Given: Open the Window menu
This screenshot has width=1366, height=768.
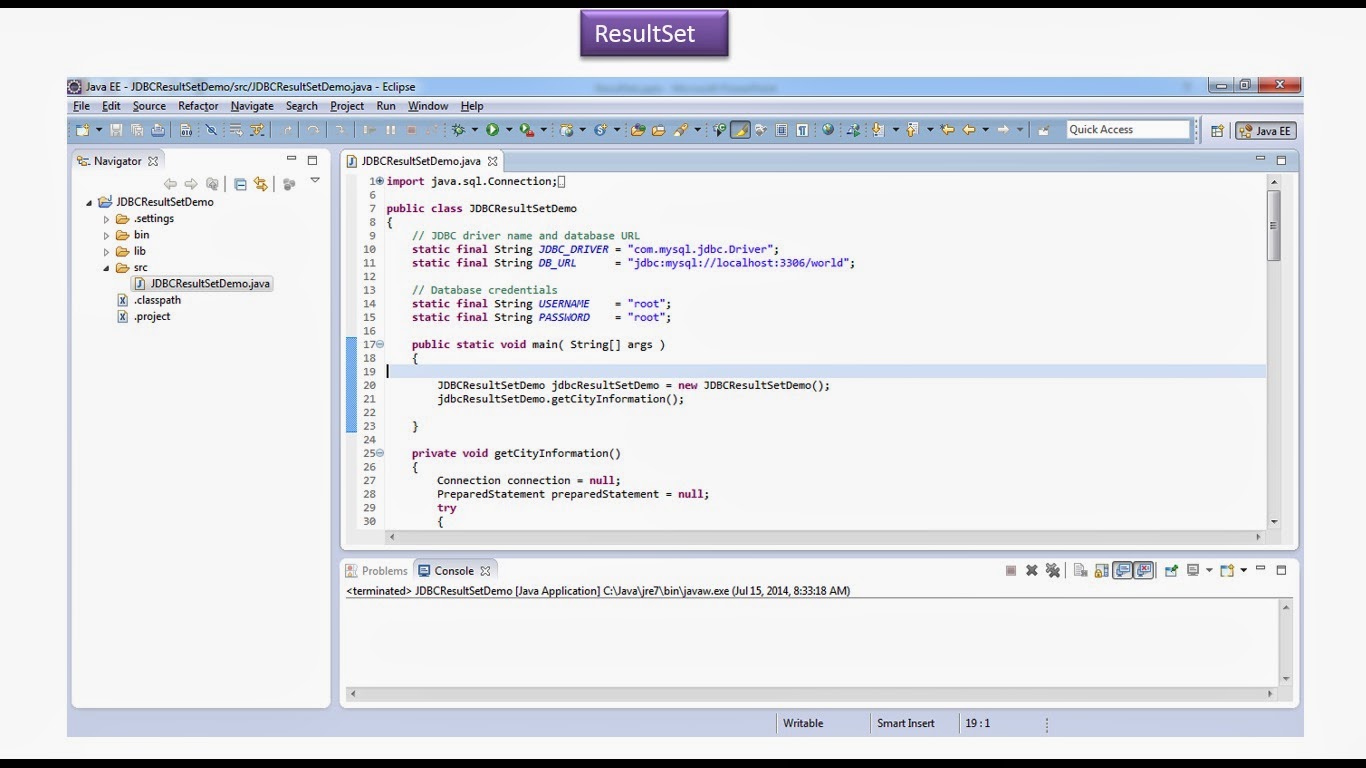Looking at the screenshot, I should pyautogui.click(x=428, y=106).
